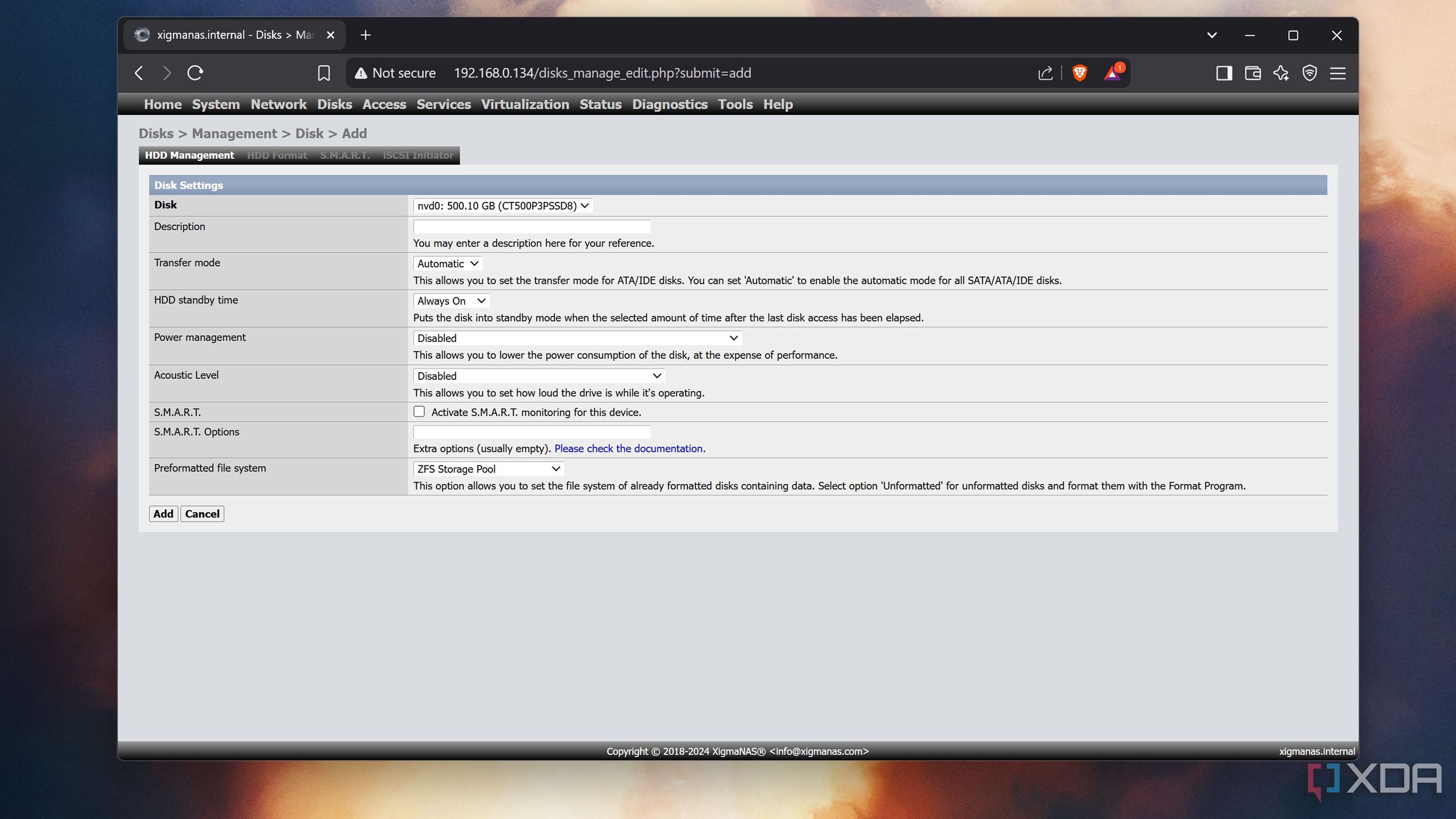
Task: Open the Network menu
Action: click(x=279, y=105)
